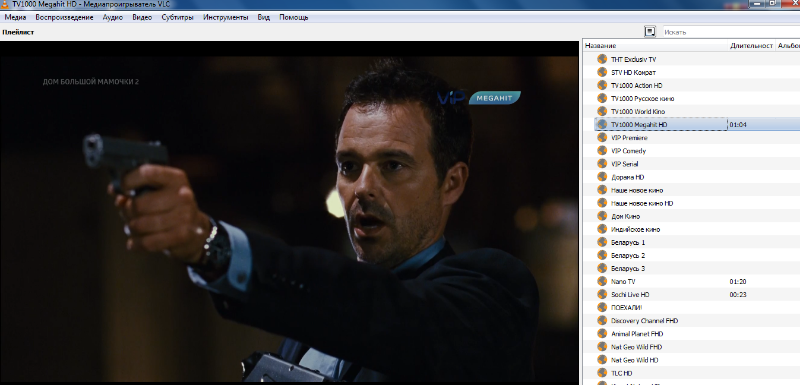The image size is (800, 385).
Task: Open the Субтитры menu
Action: pos(178,17)
